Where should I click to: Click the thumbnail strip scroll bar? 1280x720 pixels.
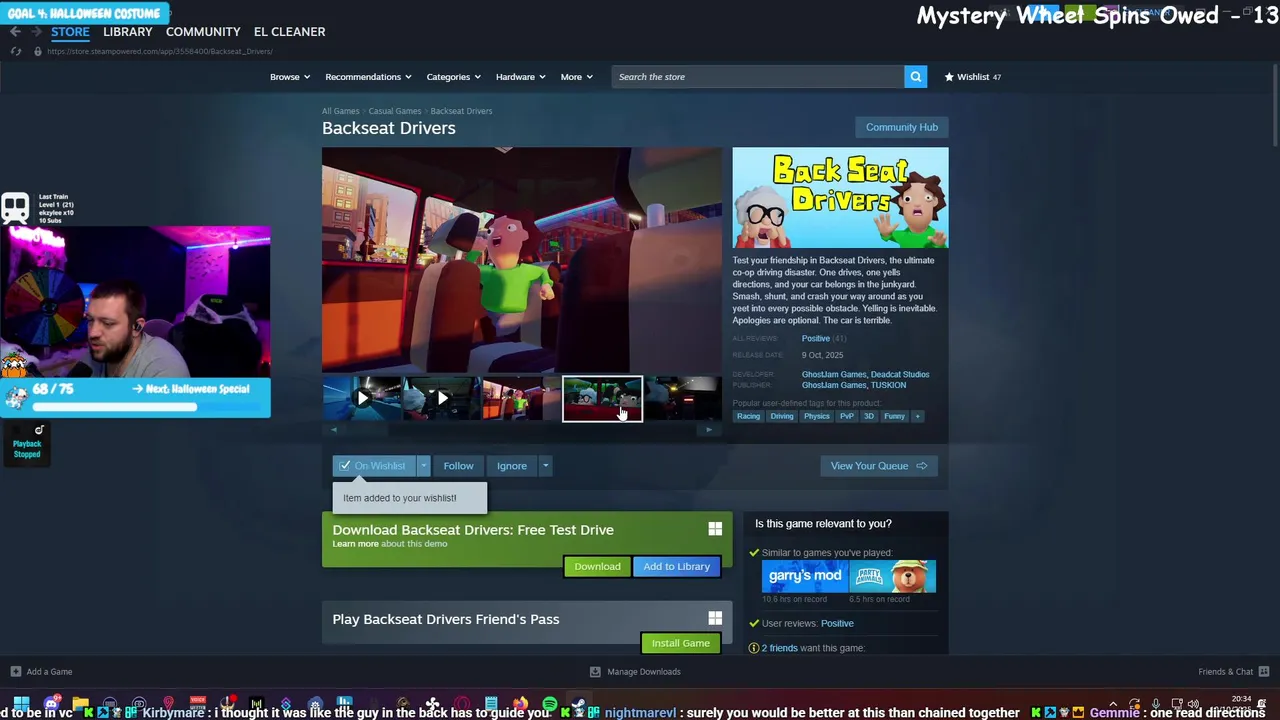pos(522,429)
